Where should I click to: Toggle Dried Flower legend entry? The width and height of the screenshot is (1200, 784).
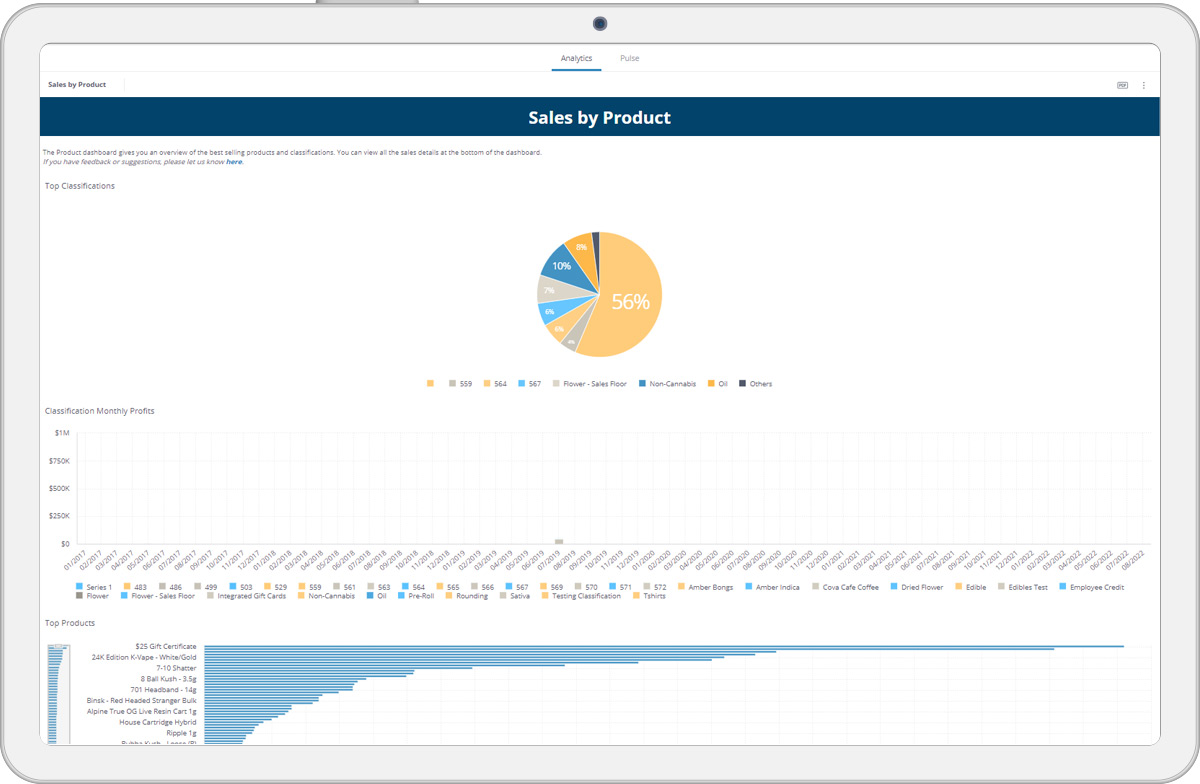[919, 587]
